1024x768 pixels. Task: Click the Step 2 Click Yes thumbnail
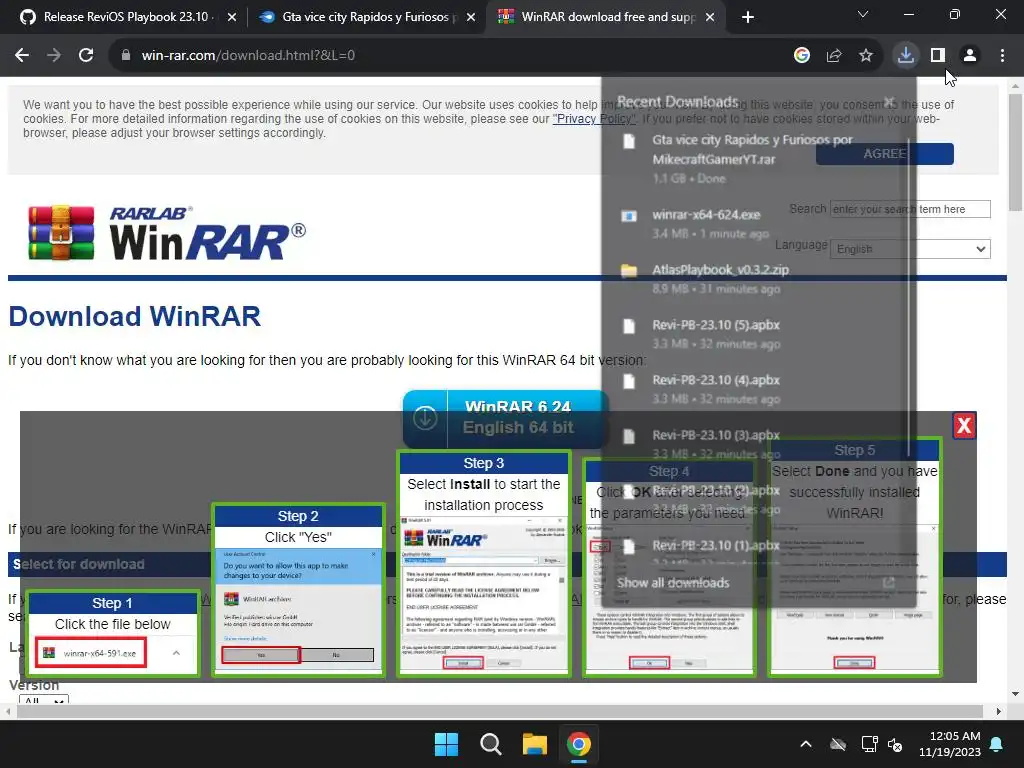pos(298,589)
